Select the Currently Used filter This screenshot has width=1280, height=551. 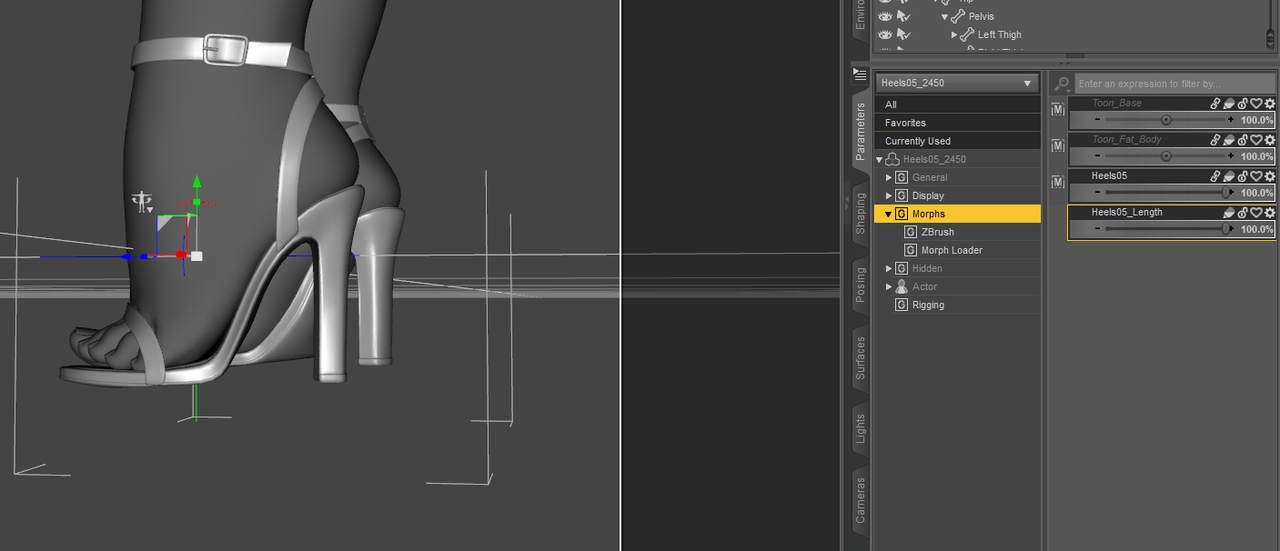click(x=957, y=141)
